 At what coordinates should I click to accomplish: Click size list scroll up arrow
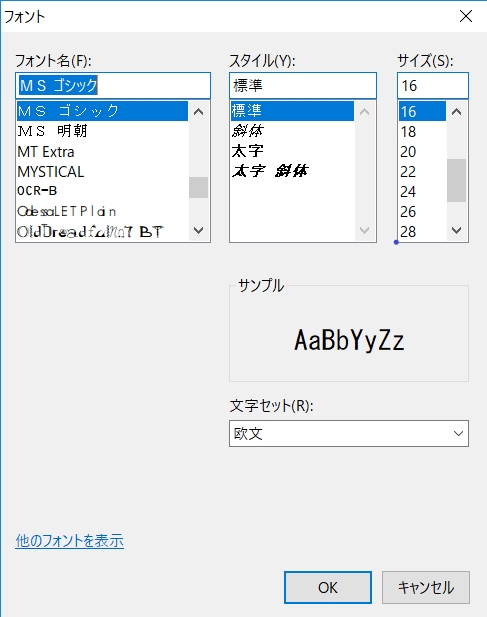point(456,112)
